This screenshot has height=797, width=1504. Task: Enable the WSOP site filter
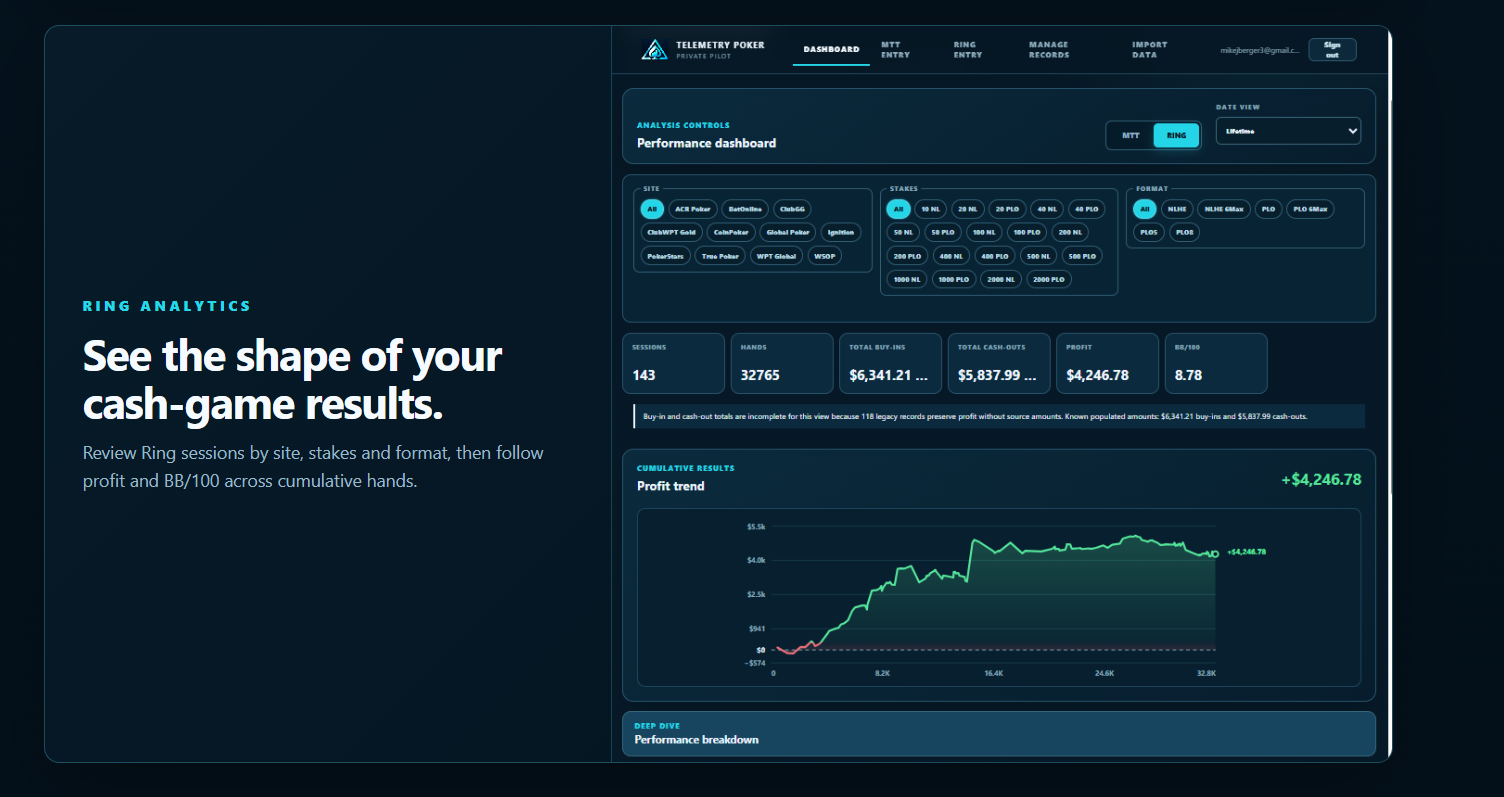click(x=825, y=256)
